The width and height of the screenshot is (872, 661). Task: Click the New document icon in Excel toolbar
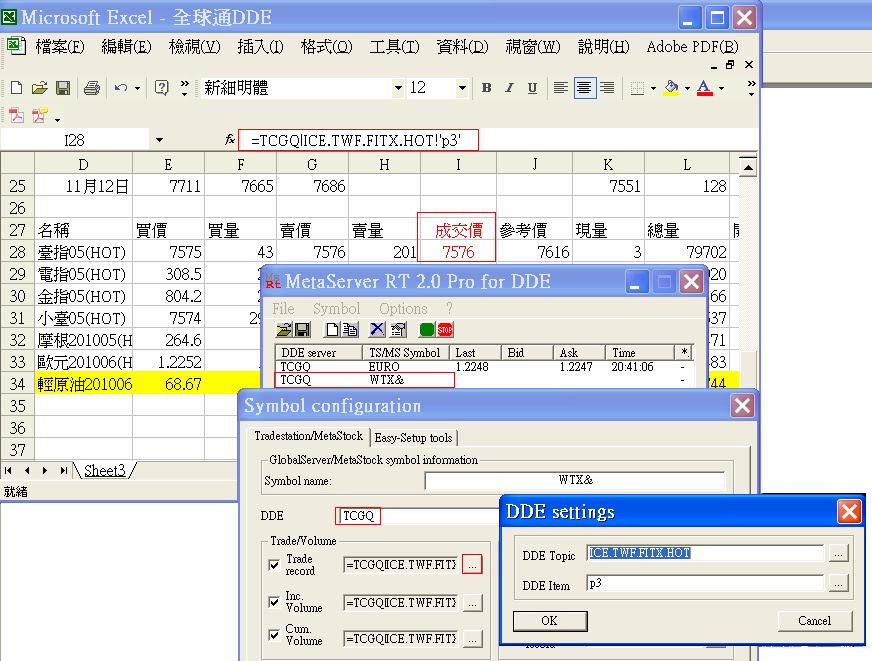click(x=17, y=88)
